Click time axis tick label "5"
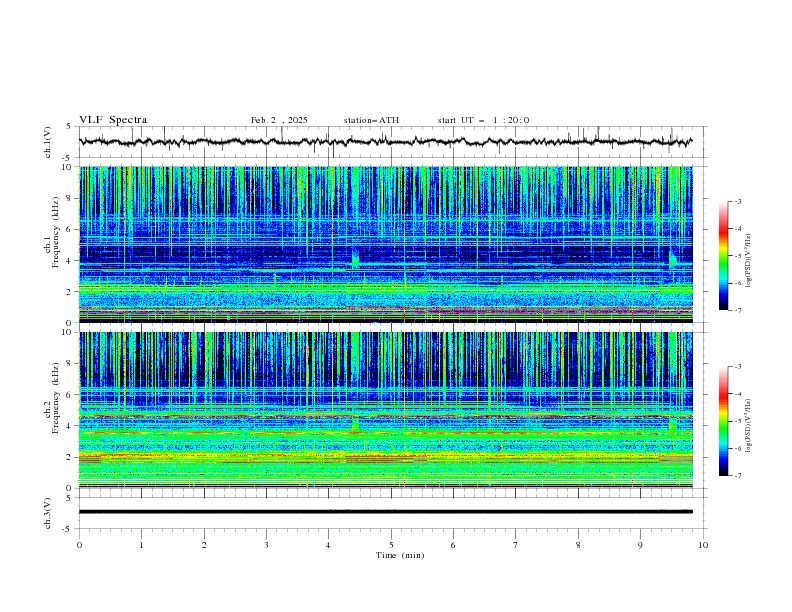Screen dimensions: 792x612 click(391, 545)
